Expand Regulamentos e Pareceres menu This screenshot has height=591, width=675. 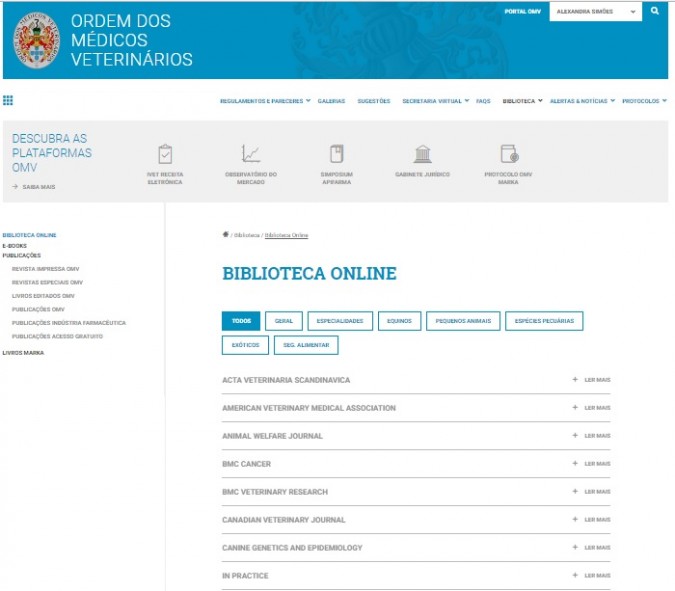coord(265,101)
